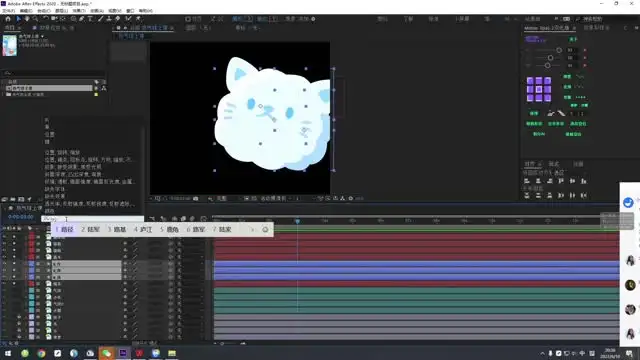Toggle visibility of the top red layer
This screenshot has width=640, height=360.
[5, 237]
